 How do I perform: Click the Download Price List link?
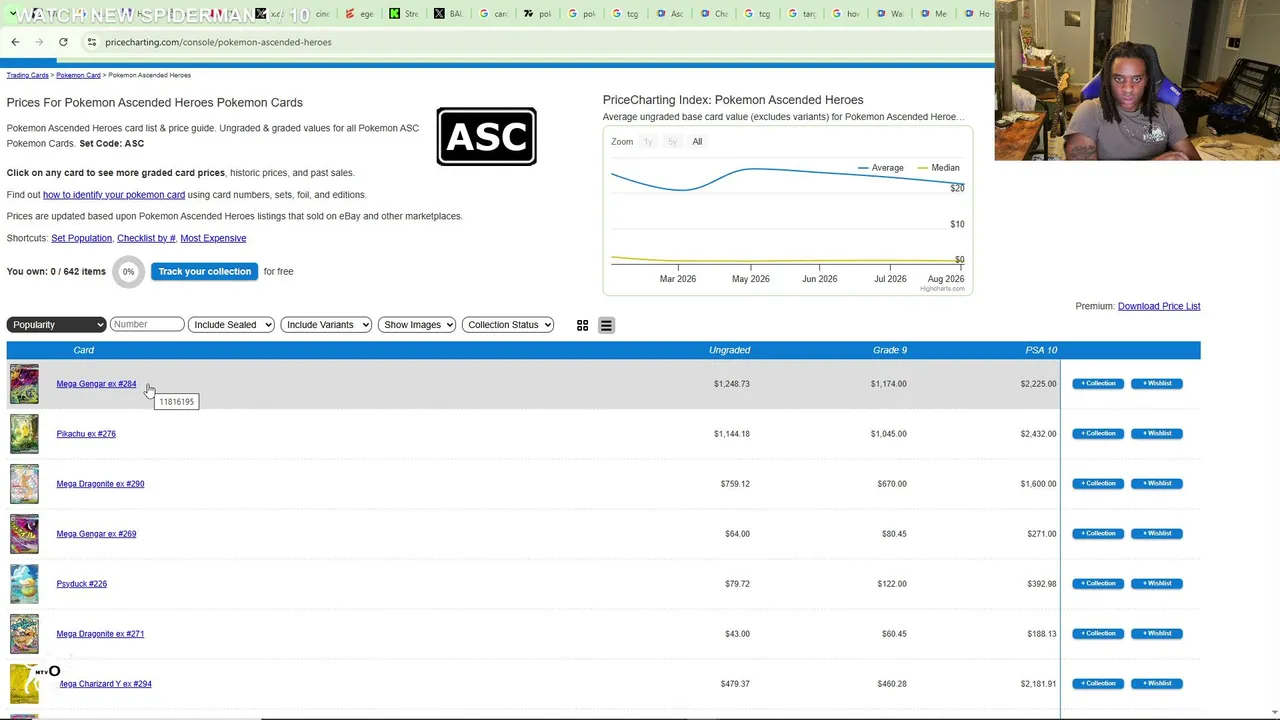(x=1159, y=306)
